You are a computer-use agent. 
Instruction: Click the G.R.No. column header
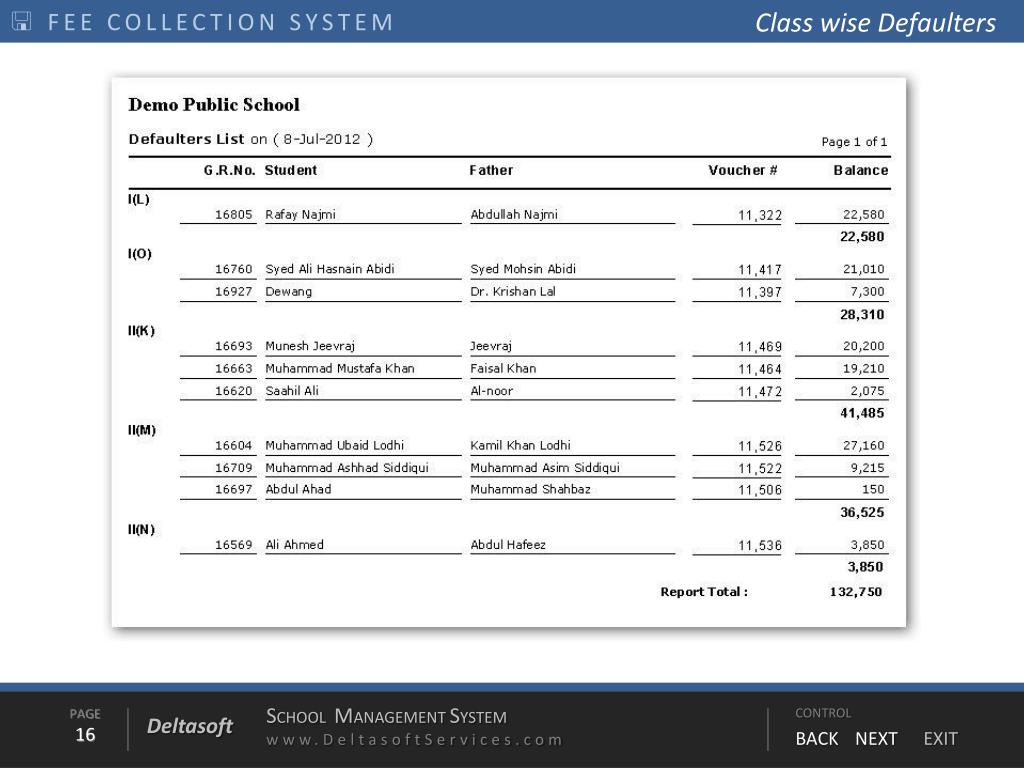click(x=229, y=171)
